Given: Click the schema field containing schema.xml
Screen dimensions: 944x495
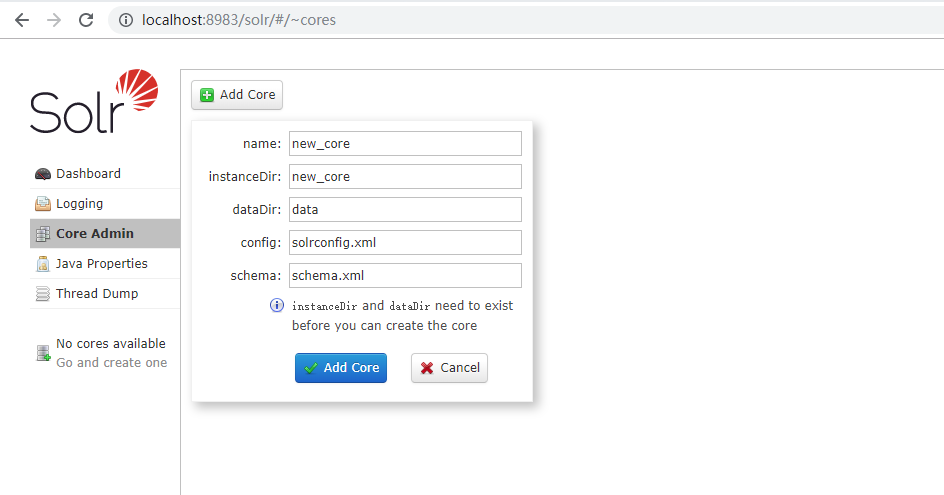Looking at the screenshot, I should coord(405,275).
